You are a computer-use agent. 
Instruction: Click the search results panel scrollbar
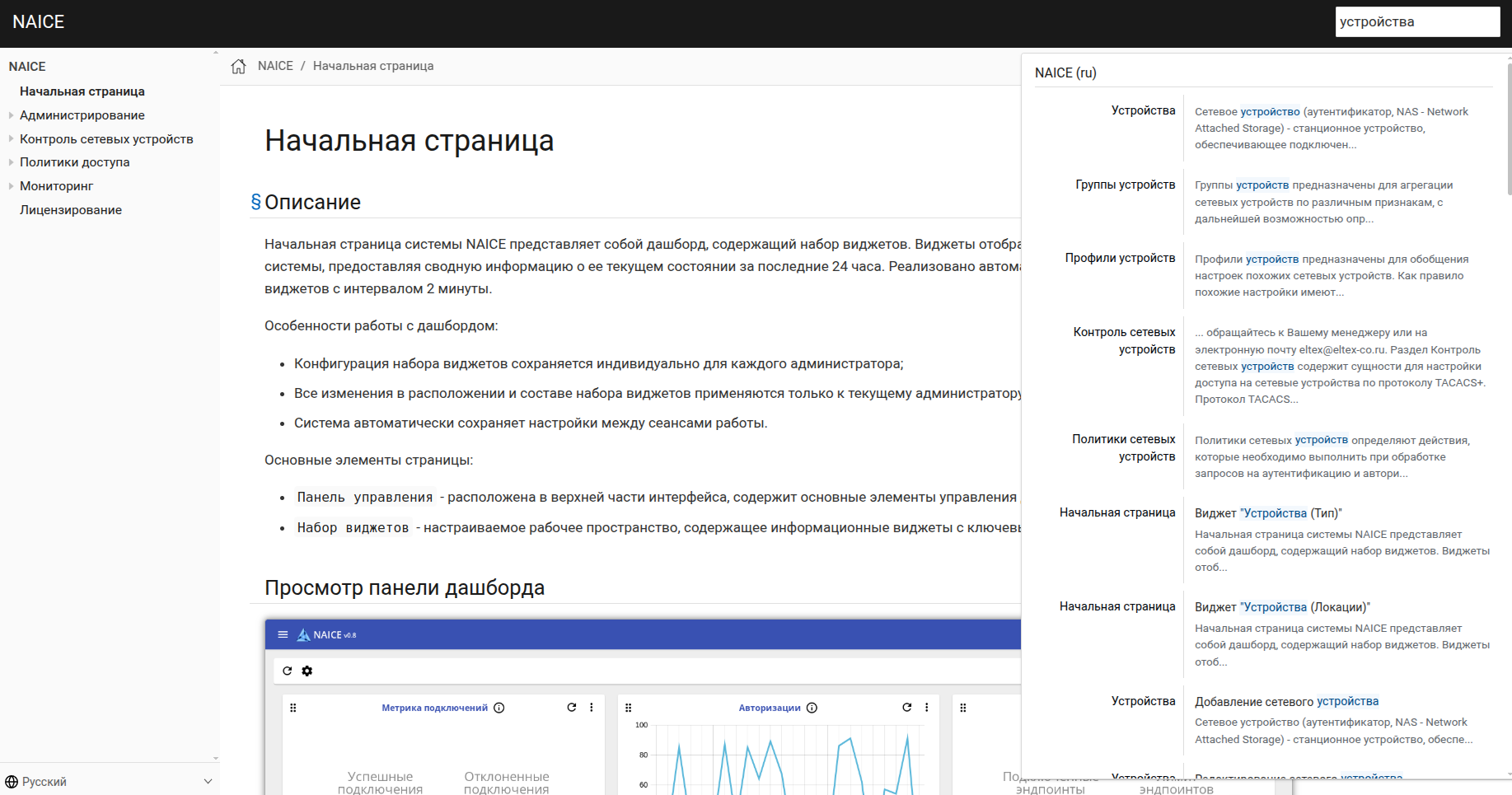(x=1509, y=128)
